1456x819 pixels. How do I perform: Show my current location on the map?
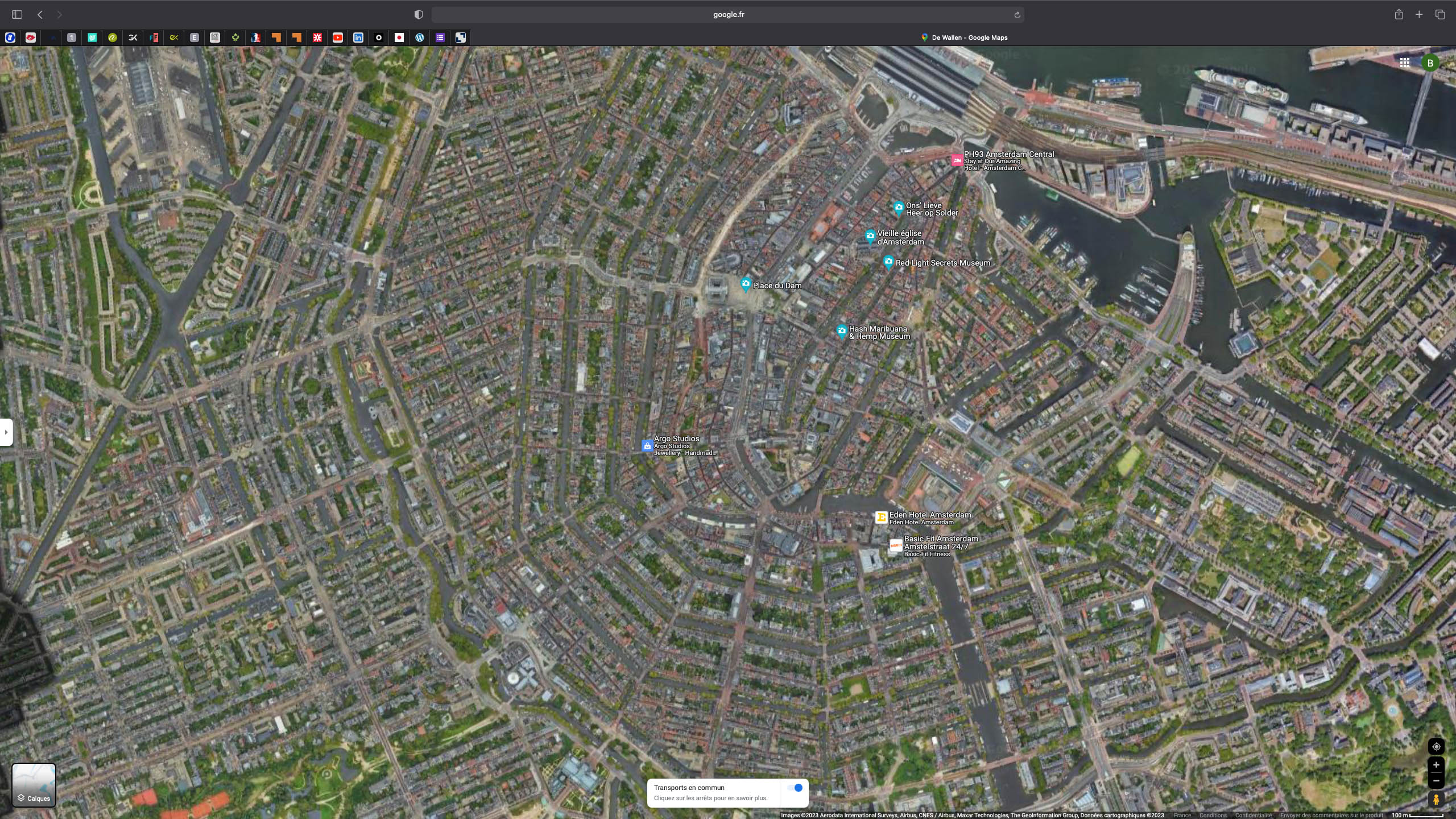click(1436, 747)
